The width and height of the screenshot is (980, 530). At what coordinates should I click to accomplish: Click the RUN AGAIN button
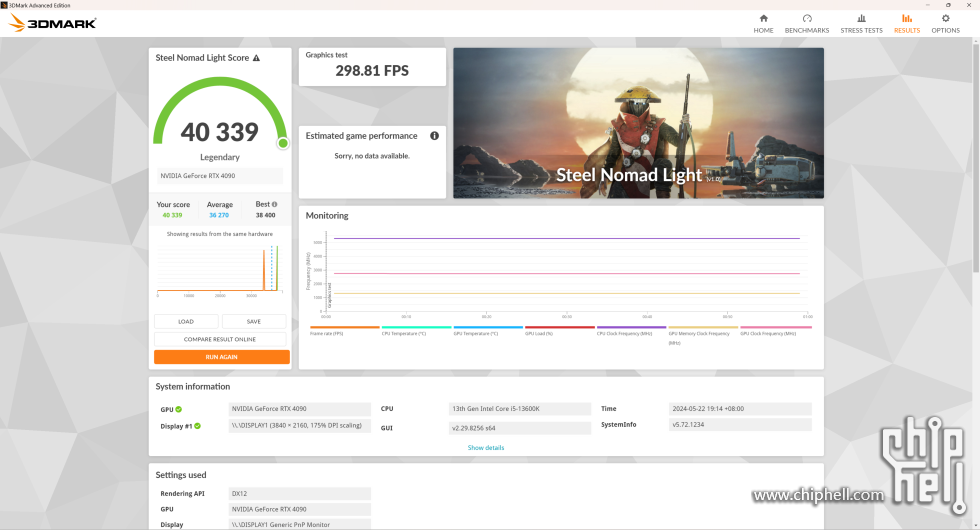click(x=222, y=357)
